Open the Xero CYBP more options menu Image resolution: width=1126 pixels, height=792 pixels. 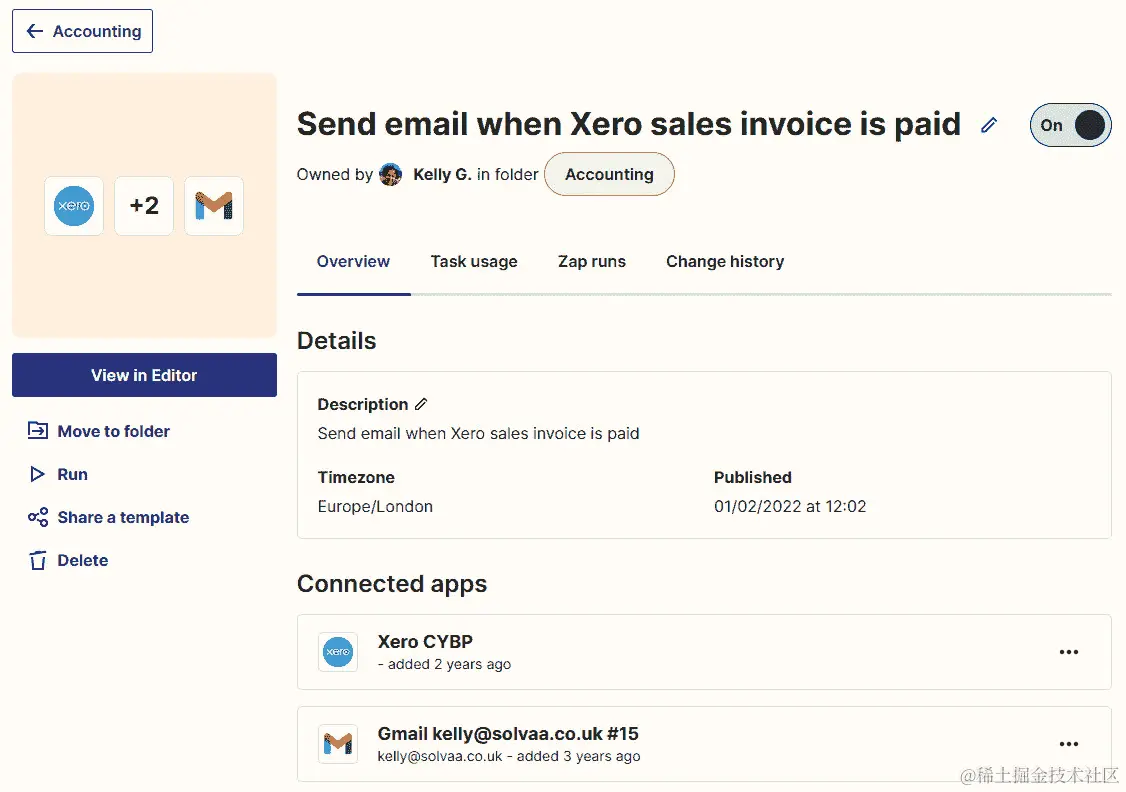tap(1069, 652)
